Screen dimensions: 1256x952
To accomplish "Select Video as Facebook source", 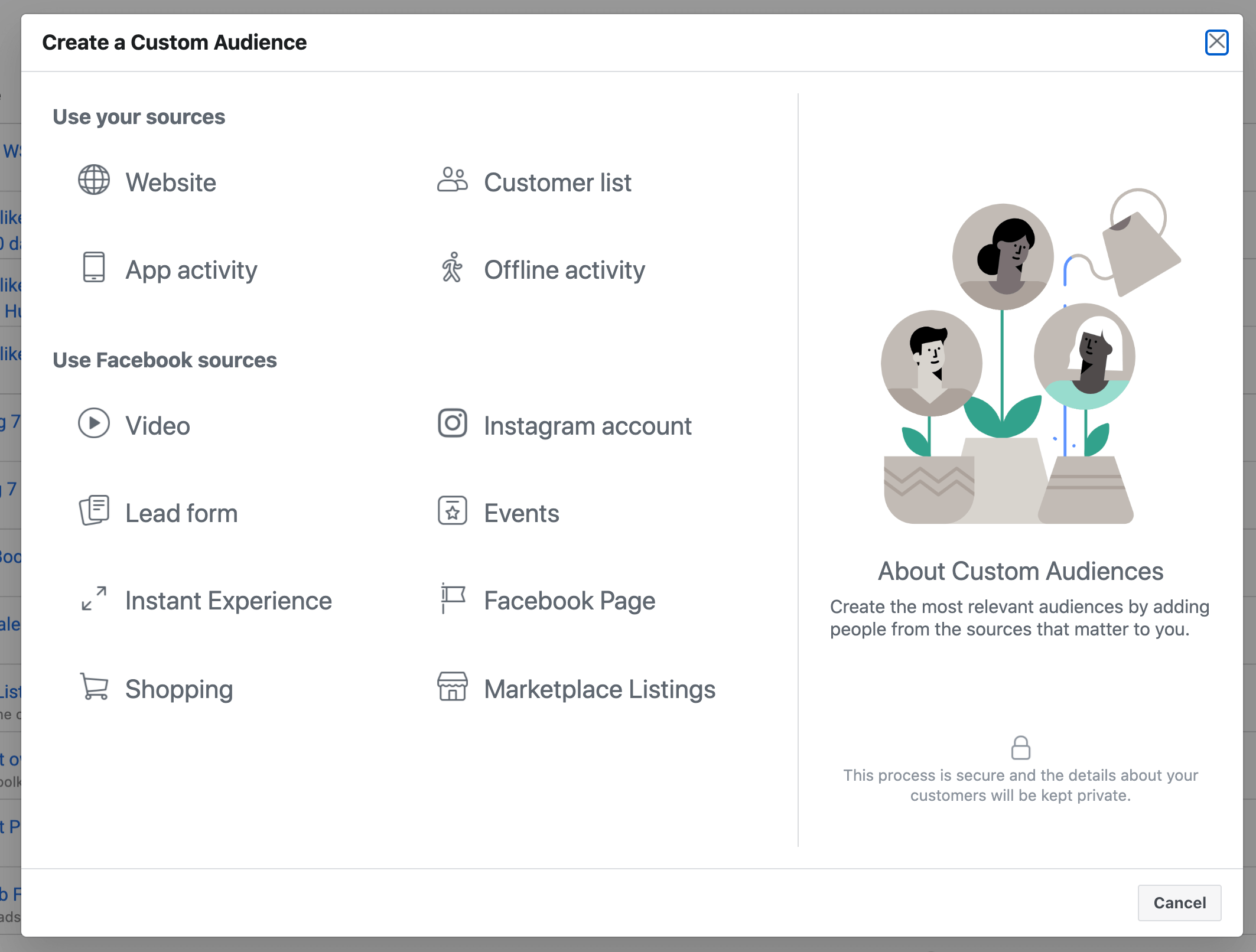I will pos(134,425).
